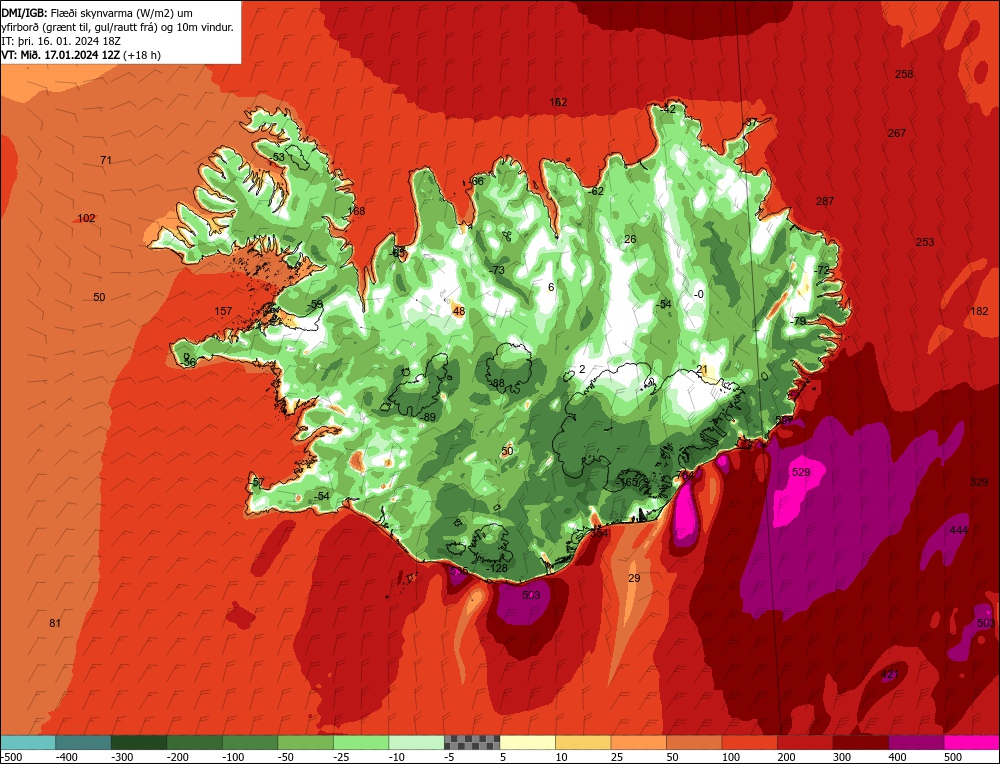Click the value 168 in Húnaflói bay
The image size is (1000, 764).
click(x=356, y=211)
